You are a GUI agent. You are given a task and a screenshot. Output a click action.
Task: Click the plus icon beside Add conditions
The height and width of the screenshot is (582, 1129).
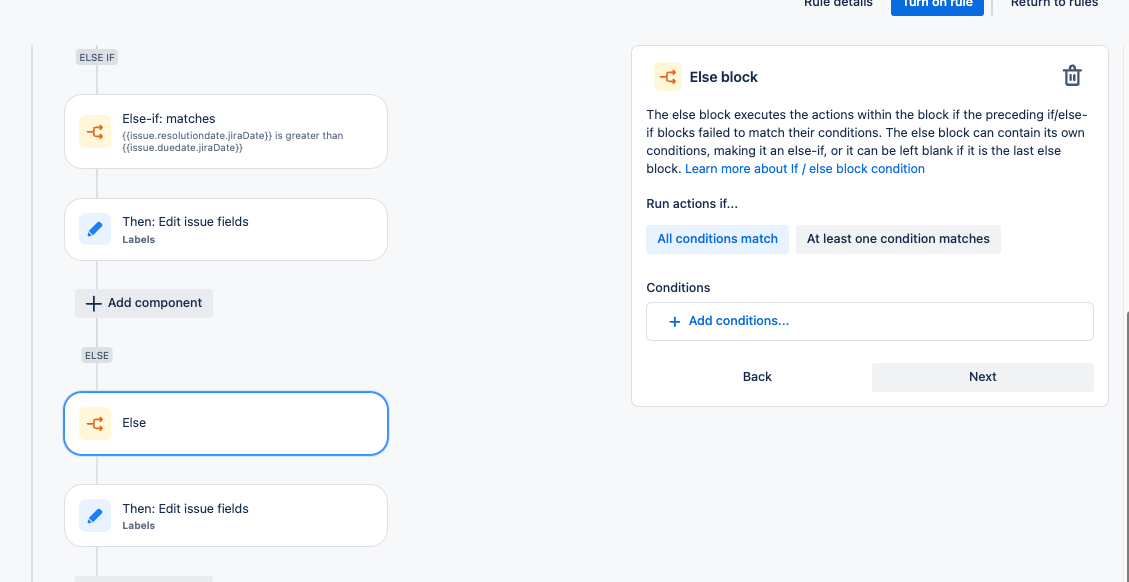675,321
